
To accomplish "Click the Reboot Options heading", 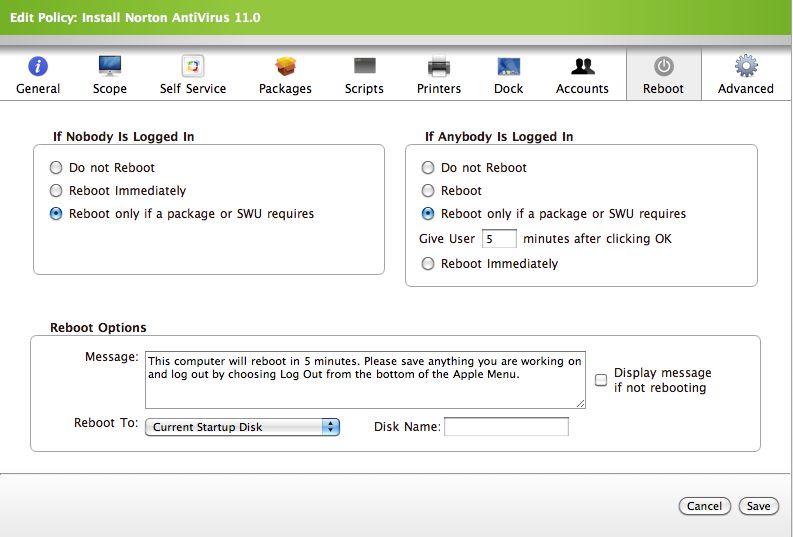I will coord(98,328).
